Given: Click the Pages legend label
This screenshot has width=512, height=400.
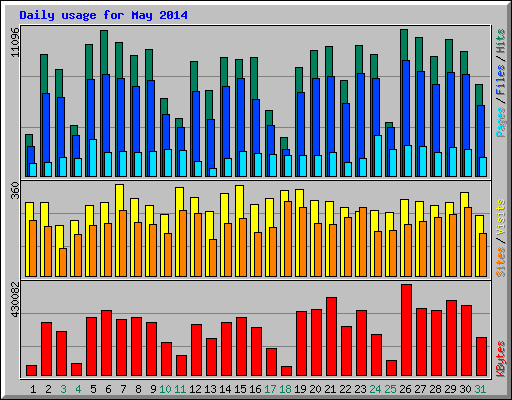Looking at the screenshot, I should click(501, 122).
